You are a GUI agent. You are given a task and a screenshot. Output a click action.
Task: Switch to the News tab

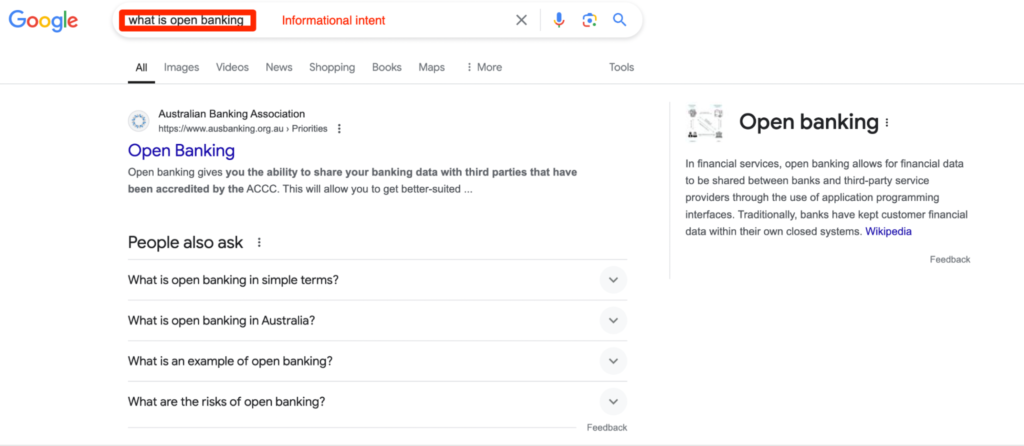(x=279, y=67)
